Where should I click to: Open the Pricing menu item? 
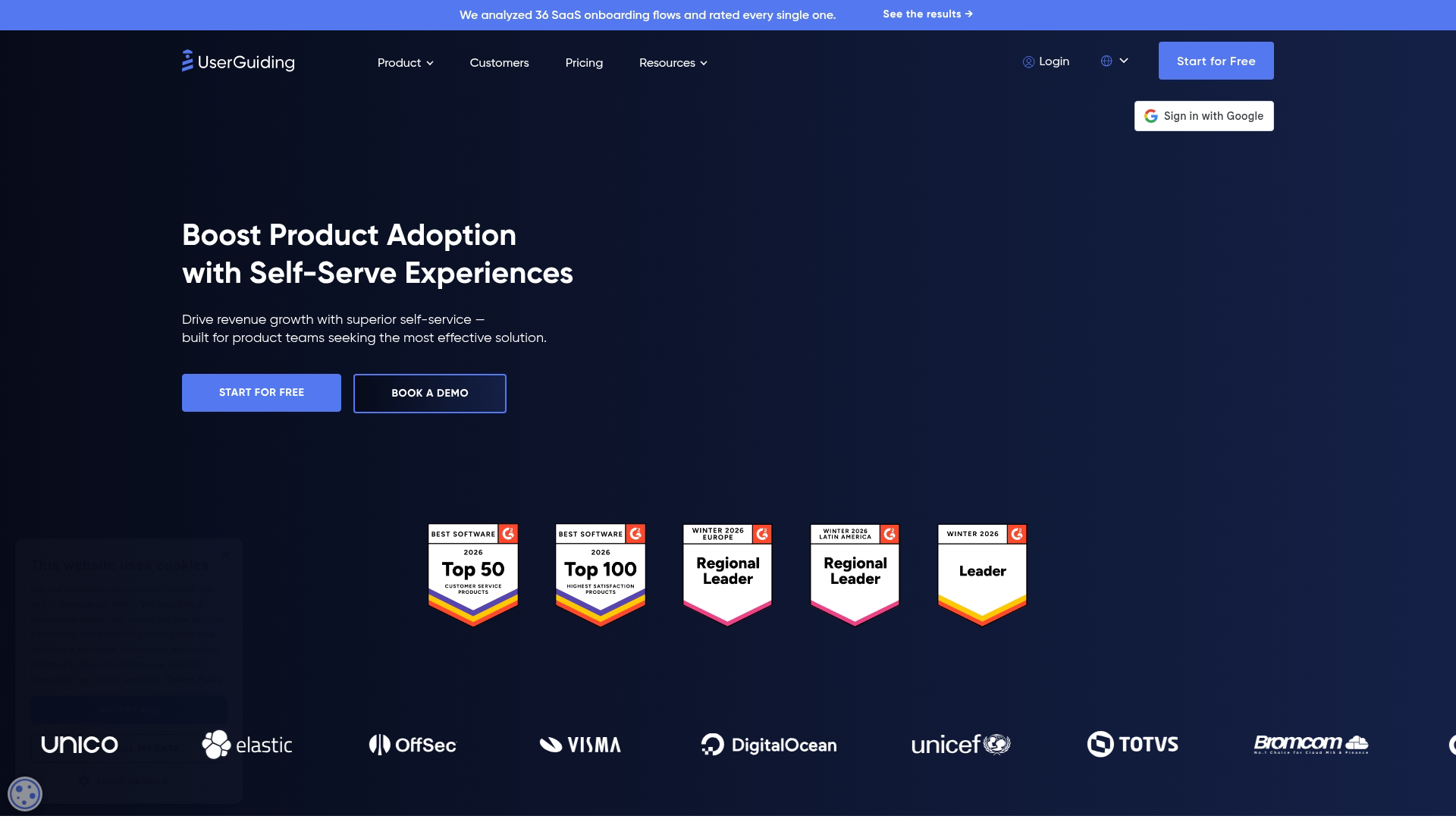pyautogui.click(x=584, y=63)
